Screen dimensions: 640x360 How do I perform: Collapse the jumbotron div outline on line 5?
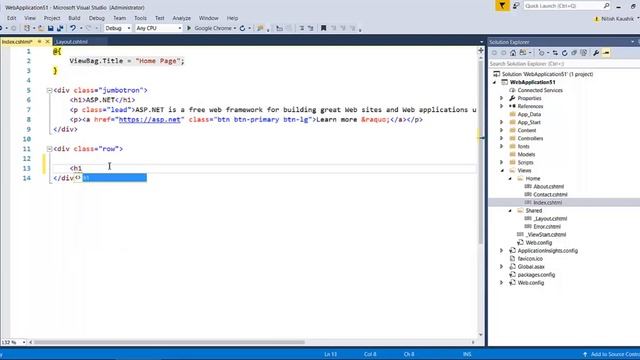(49, 90)
